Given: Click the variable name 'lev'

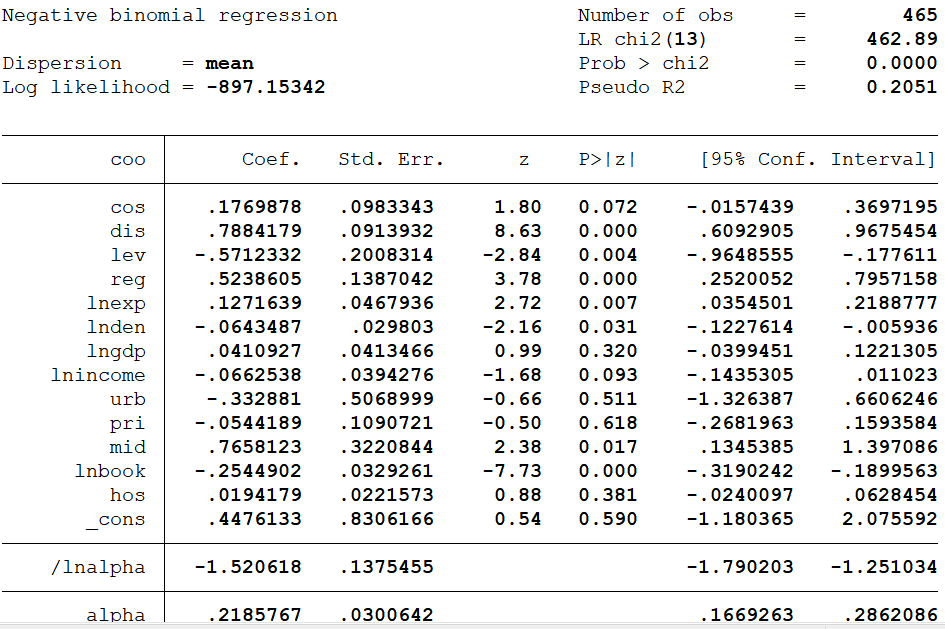Looking at the screenshot, I should click(x=128, y=255).
